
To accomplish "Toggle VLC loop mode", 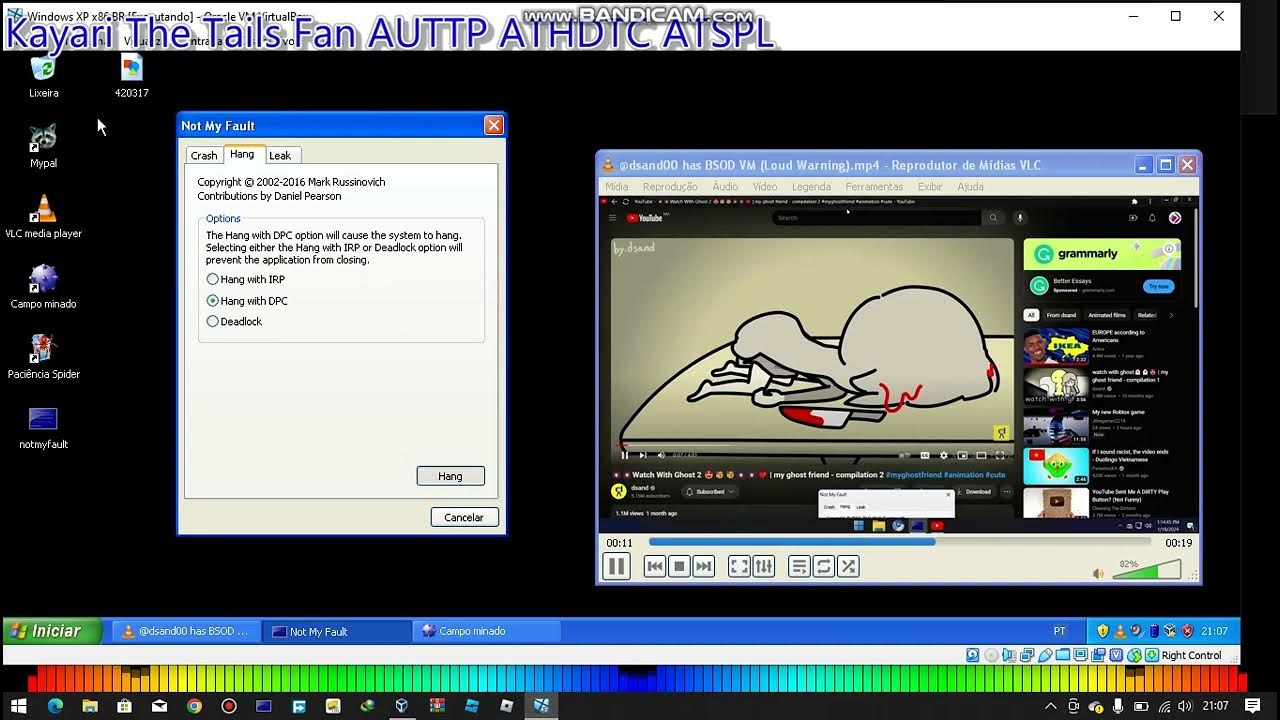I will pyautogui.click(x=824, y=566).
